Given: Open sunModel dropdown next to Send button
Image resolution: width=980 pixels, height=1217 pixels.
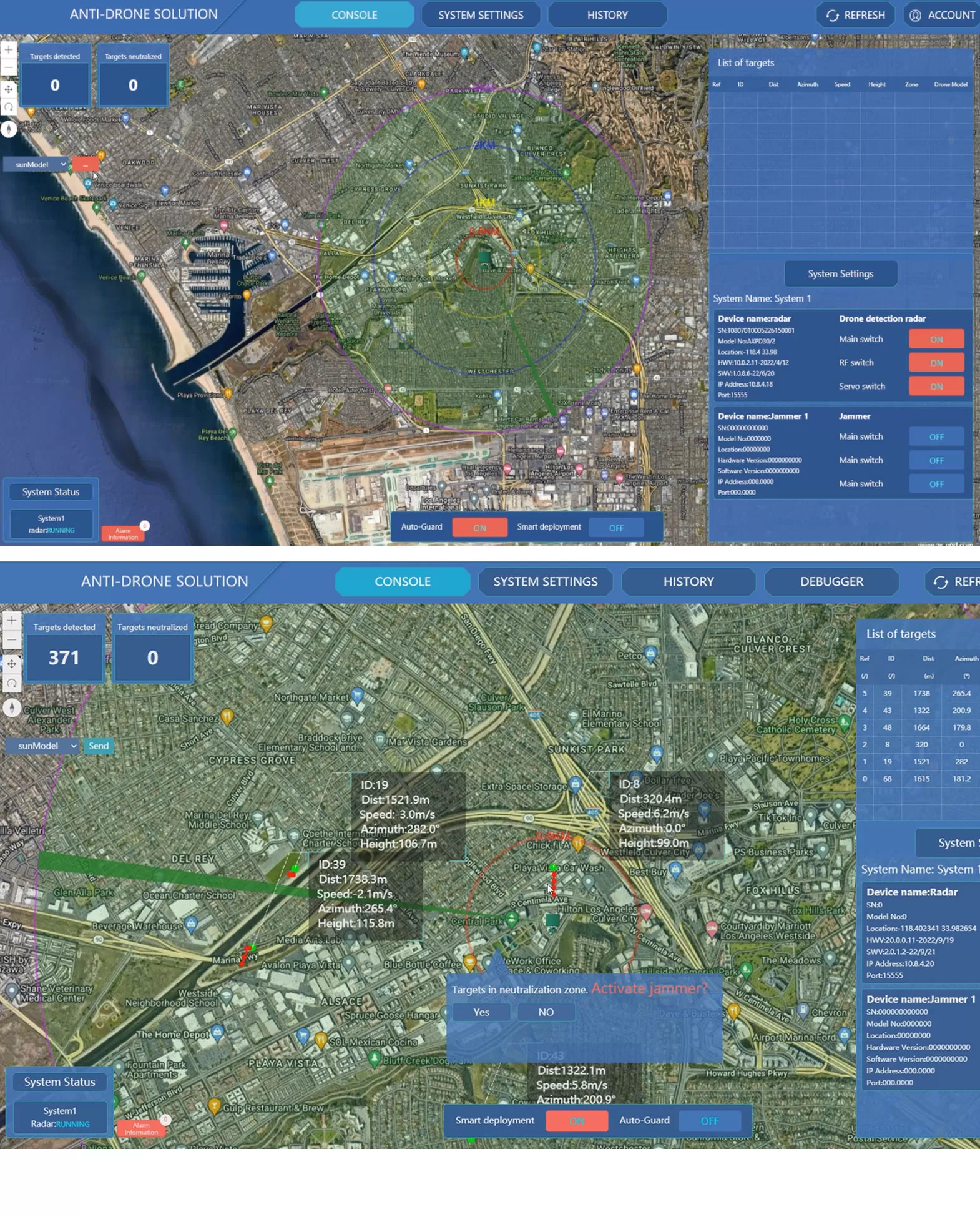Looking at the screenshot, I should (x=42, y=746).
